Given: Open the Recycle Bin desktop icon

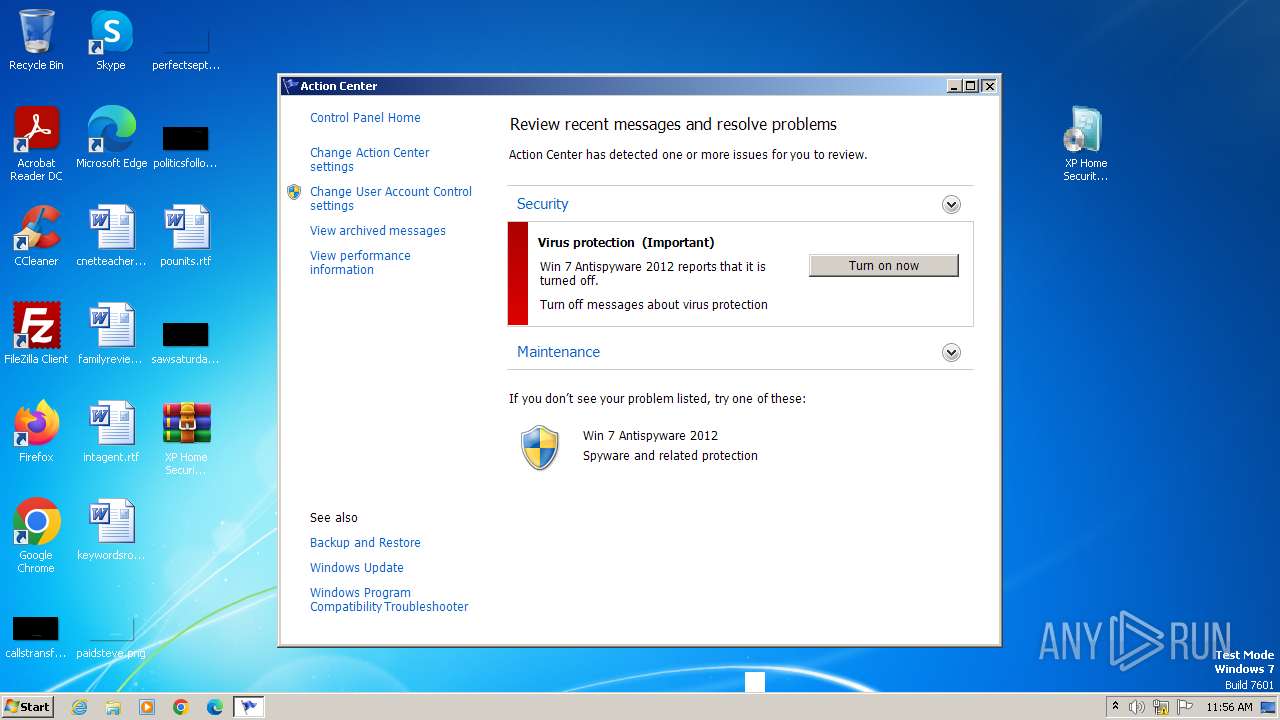Looking at the screenshot, I should coord(36,41).
